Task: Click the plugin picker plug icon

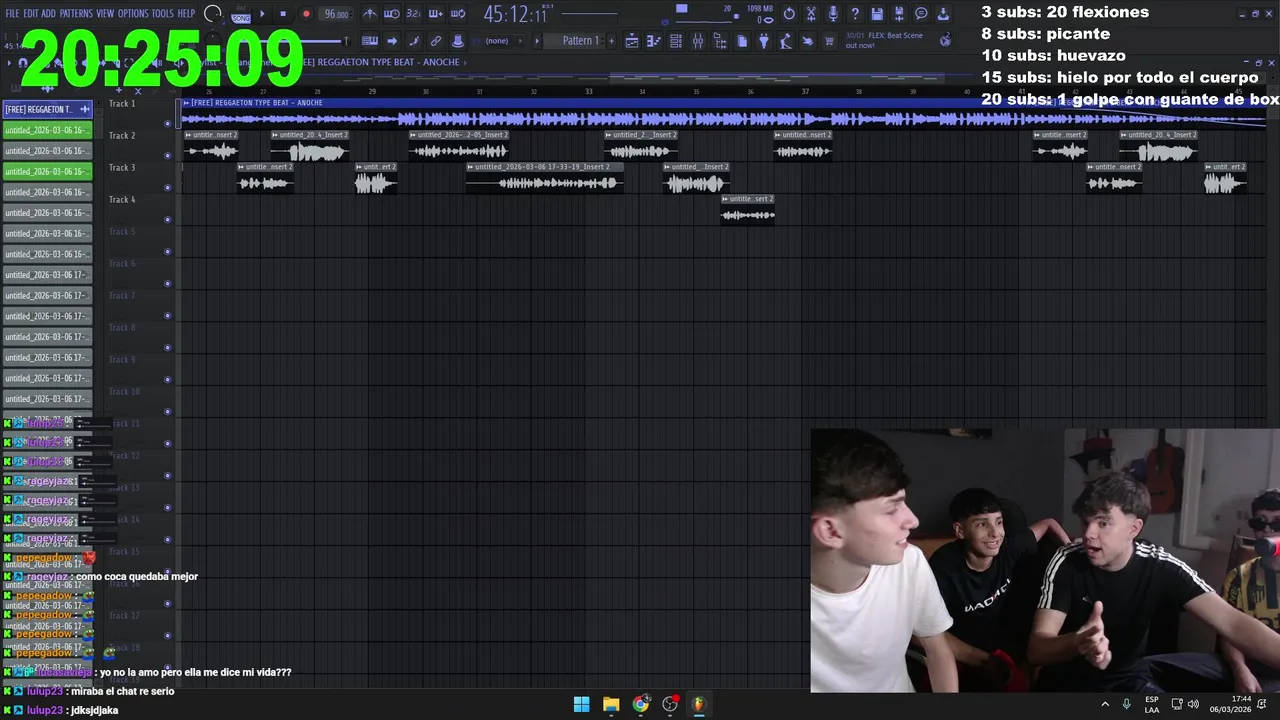Action: click(764, 41)
